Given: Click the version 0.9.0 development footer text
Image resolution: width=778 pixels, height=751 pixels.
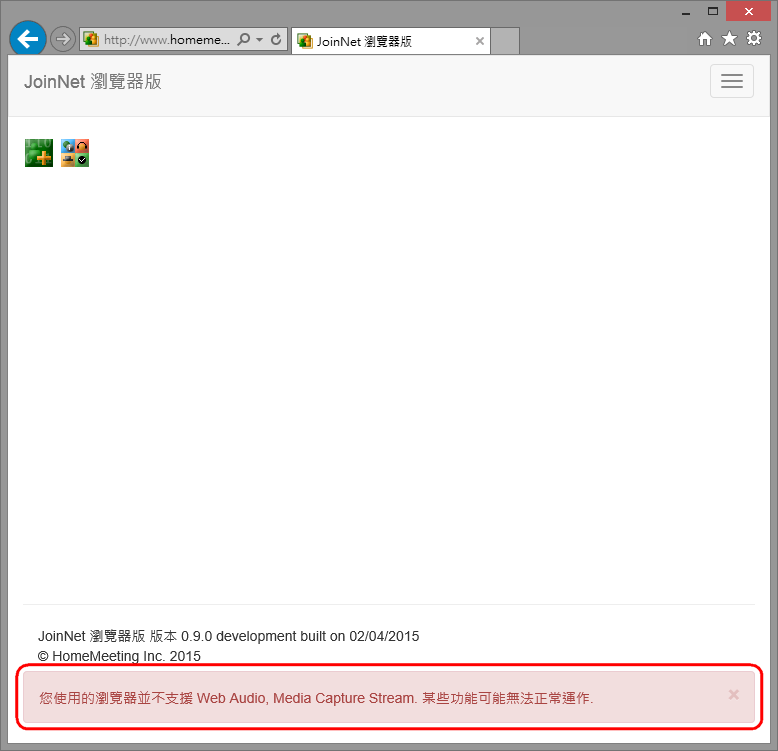Looking at the screenshot, I should click(229, 636).
